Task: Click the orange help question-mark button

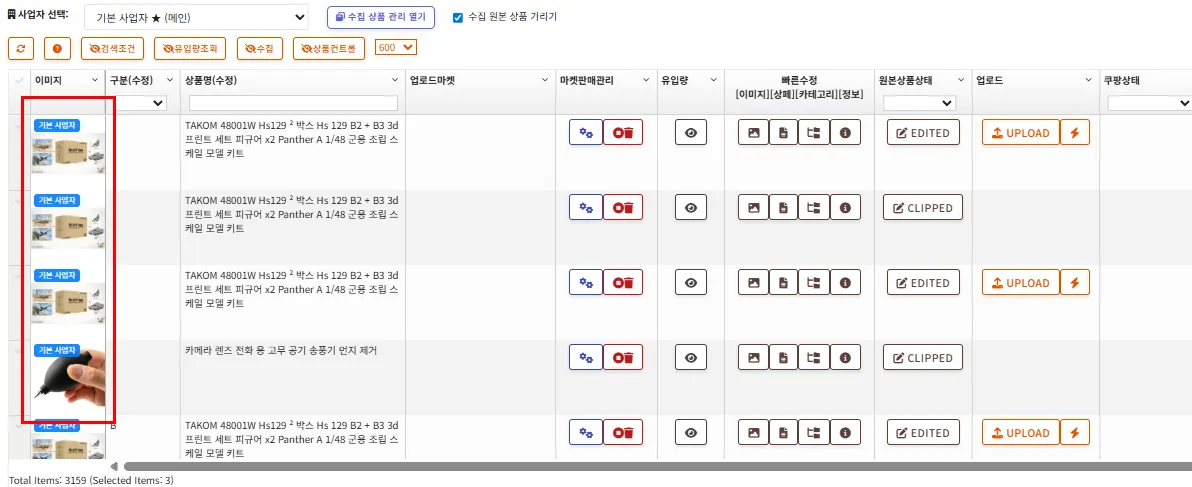Action: (x=57, y=48)
